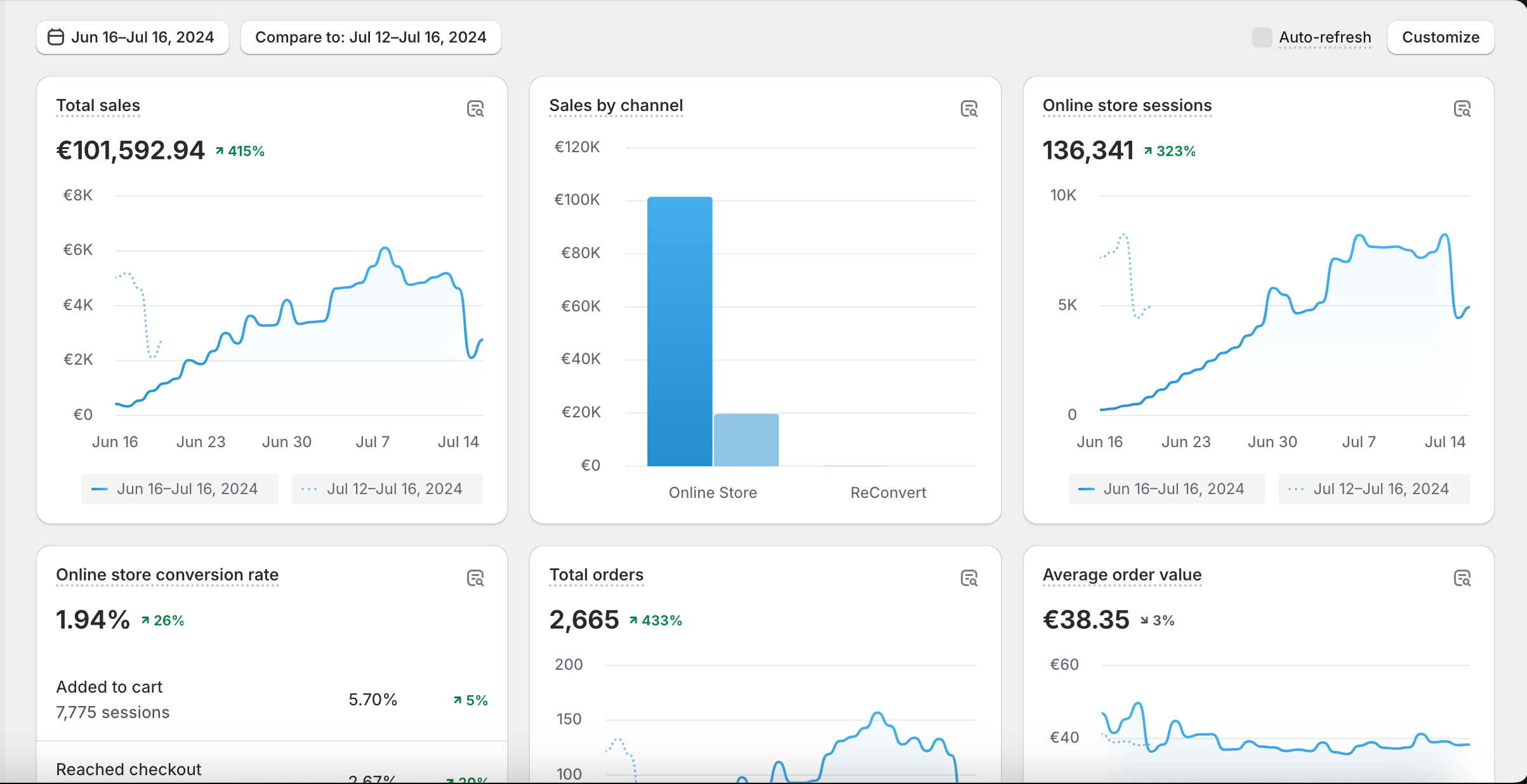Click the Reached checkout row label
The width and height of the screenshot is (1527, 784).
coord(128,769)
